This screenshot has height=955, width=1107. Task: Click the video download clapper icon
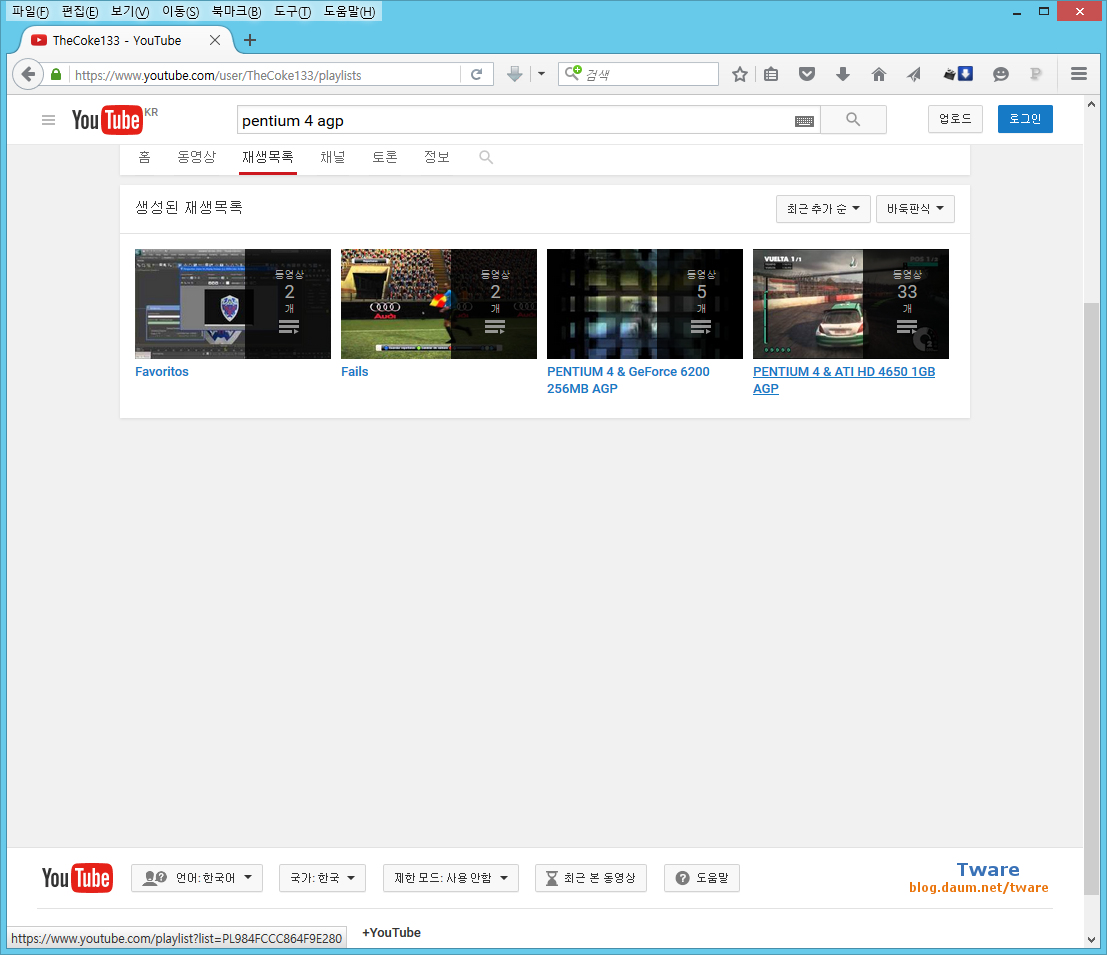click(x=959, y=74)
